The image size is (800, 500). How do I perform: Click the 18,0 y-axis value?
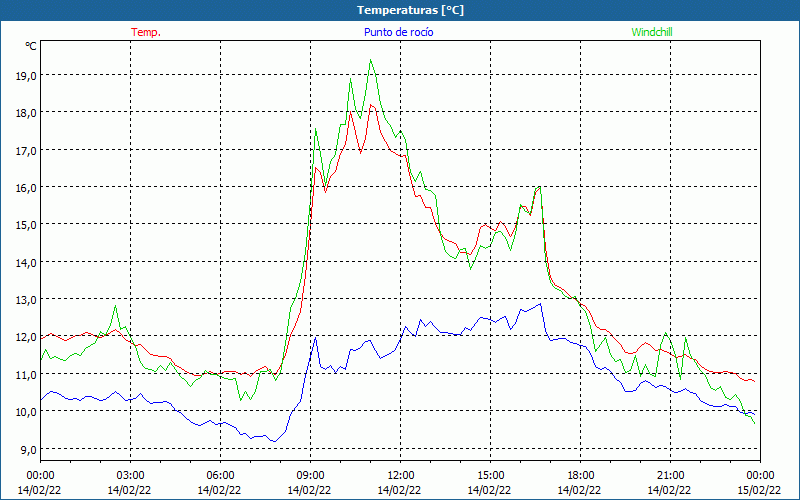point(27,113)
